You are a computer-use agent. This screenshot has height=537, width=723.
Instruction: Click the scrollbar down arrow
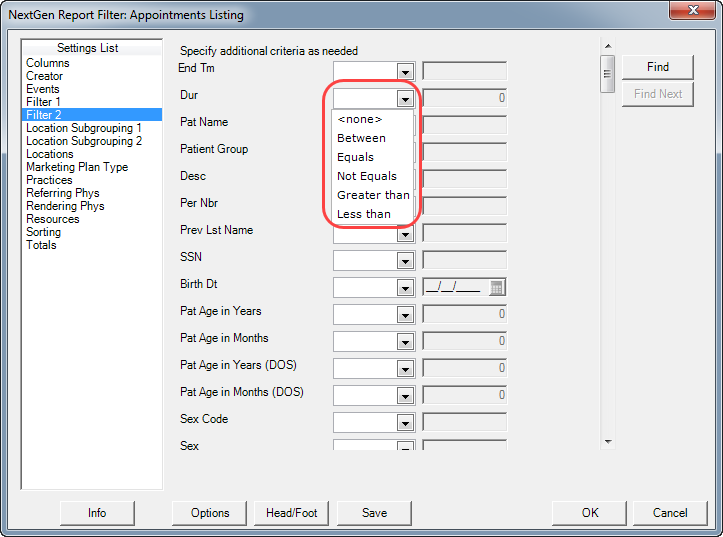click(608, 442)
